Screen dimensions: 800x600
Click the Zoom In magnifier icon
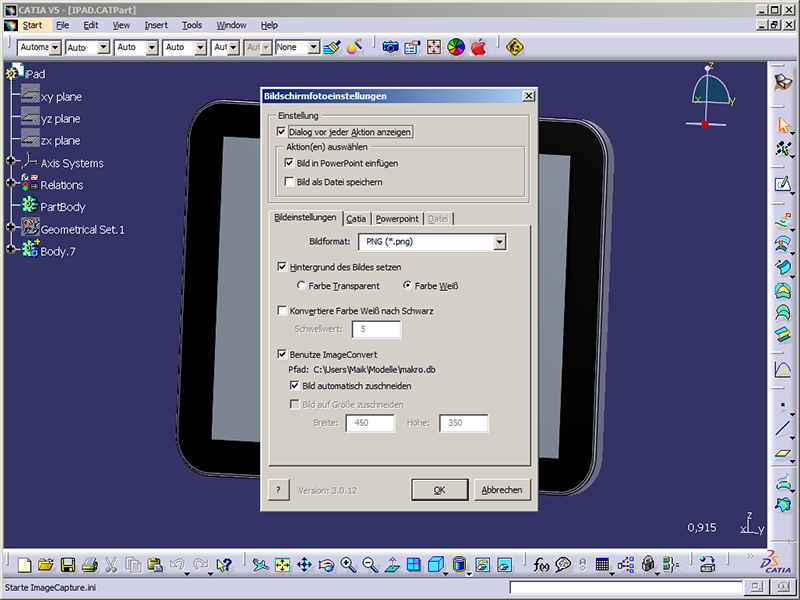pos(348,564)
